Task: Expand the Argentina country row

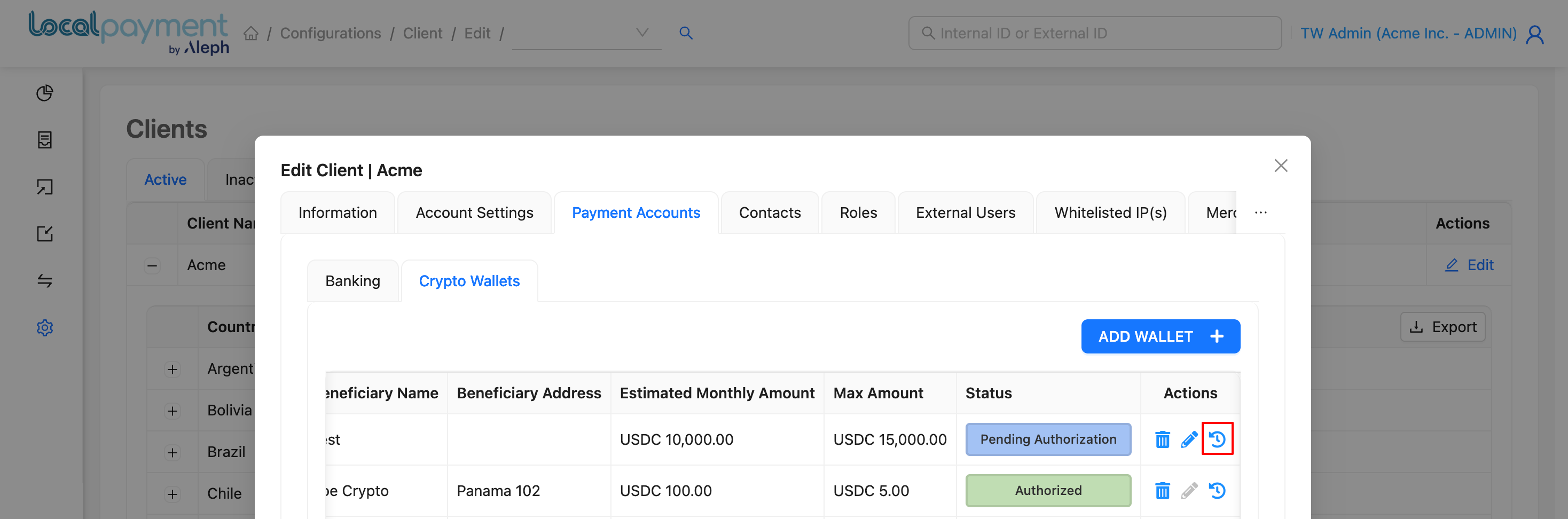Action: pyautogui.click(x=173, y=369)
